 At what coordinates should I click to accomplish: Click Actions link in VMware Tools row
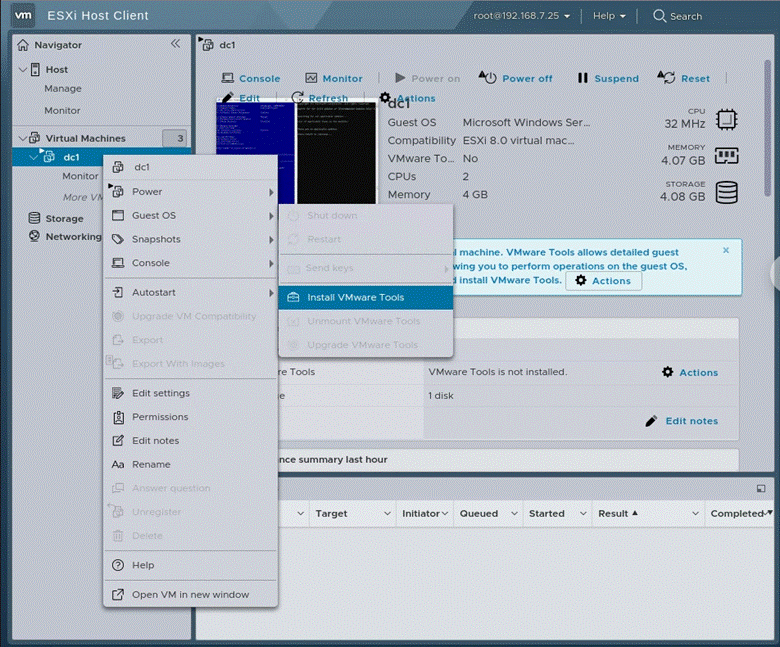click(x=690, y=372)
